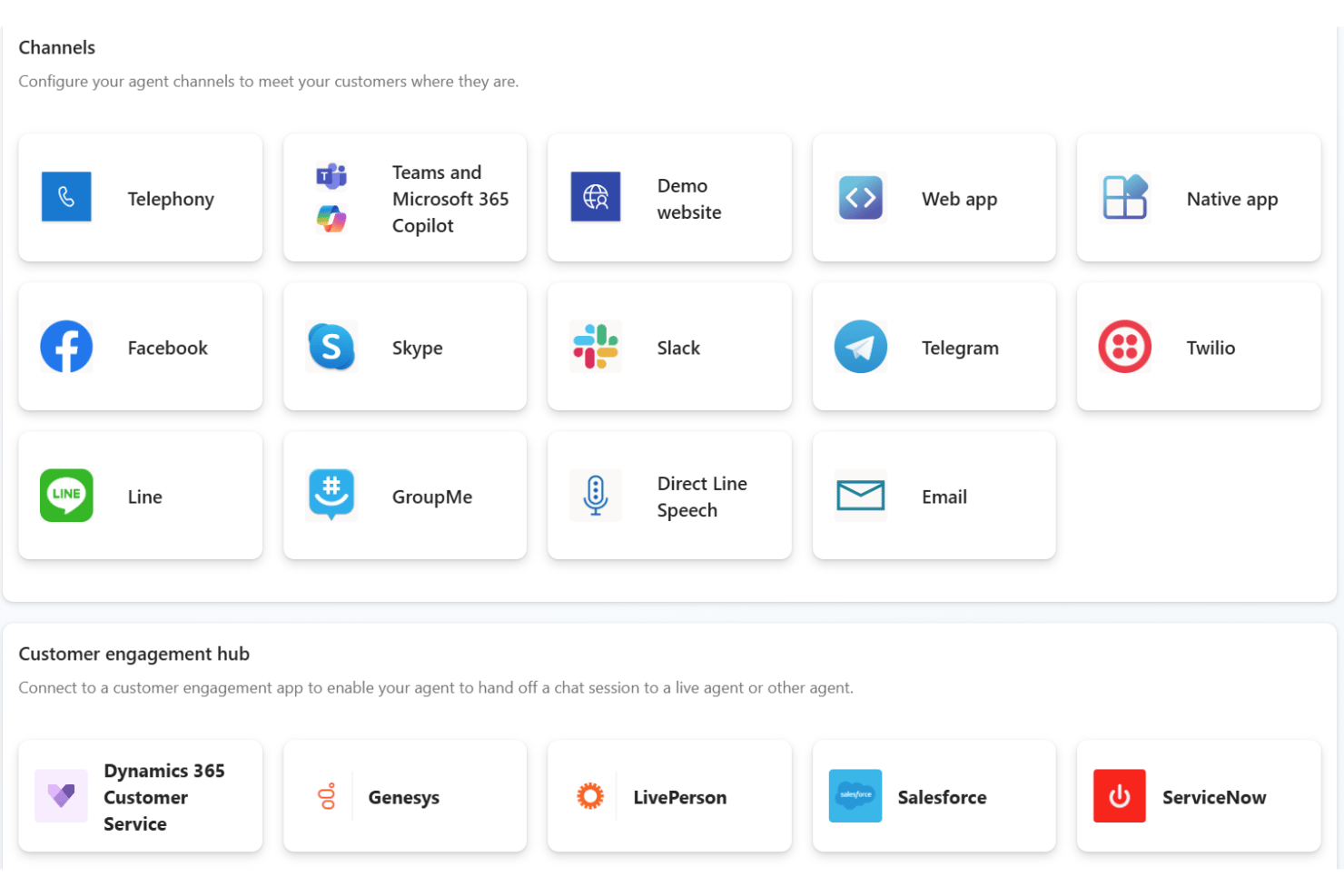
Task: Select the Skype channel name
Action: pyautogui.click(x=417, y=348)
